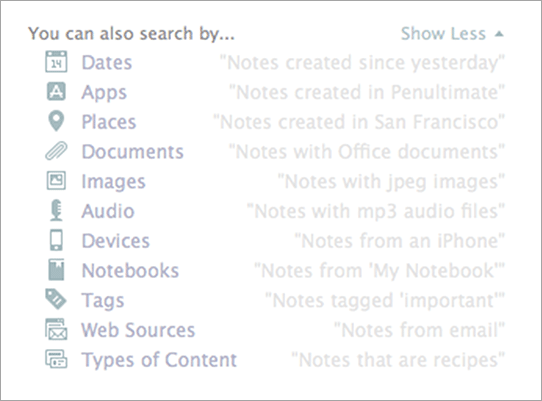
Task: Click the Places map pin icon
Action: pos(56,121)
